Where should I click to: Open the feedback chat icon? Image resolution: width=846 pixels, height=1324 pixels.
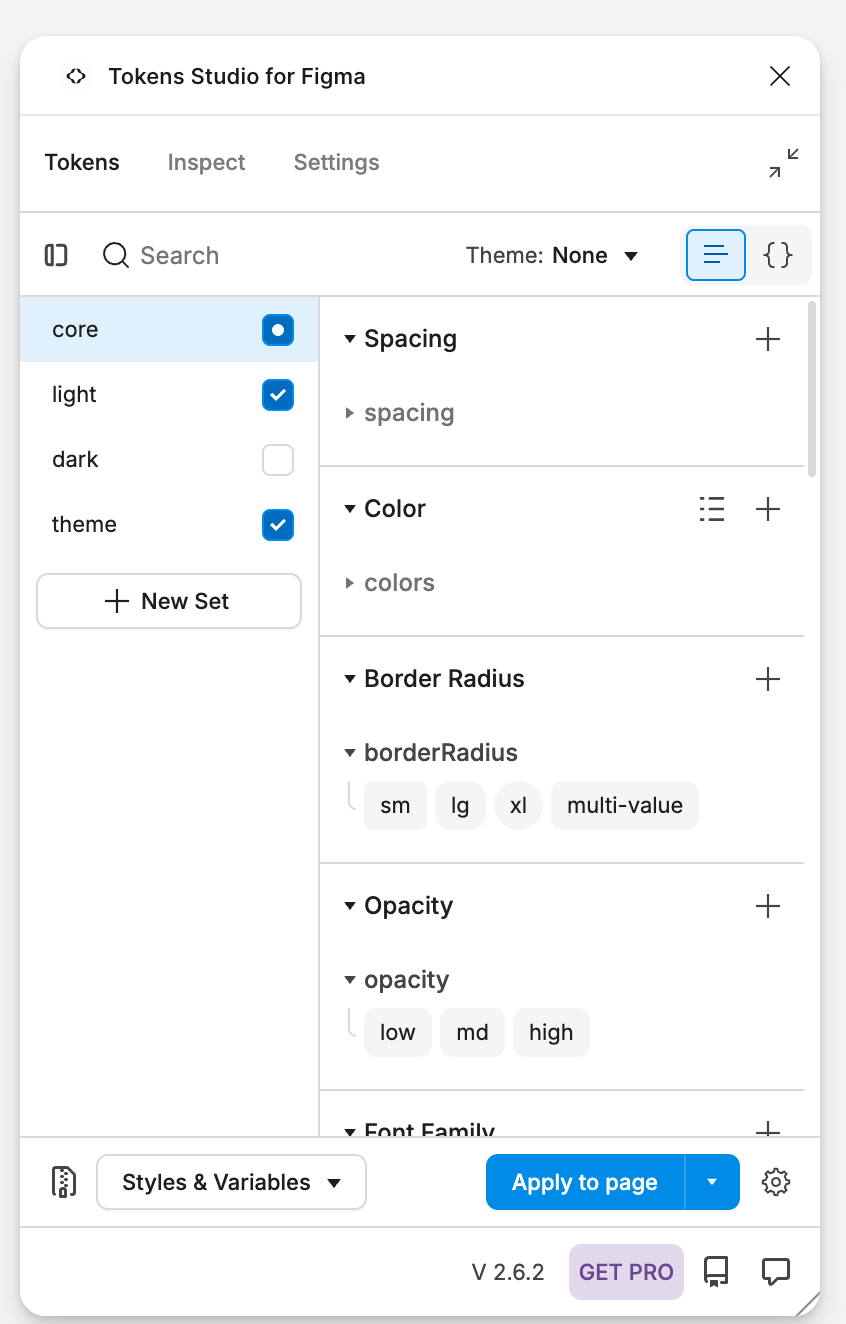pos(776,1271)
